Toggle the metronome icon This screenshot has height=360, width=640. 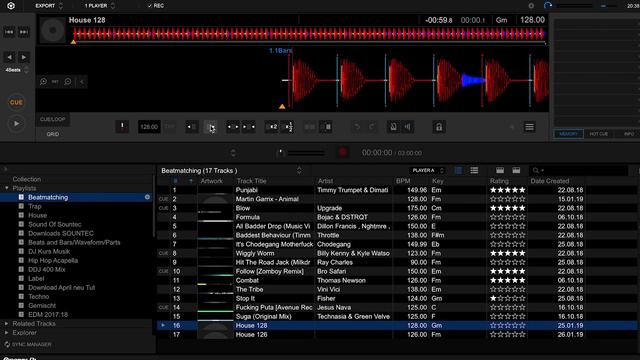tap(393, 127)
